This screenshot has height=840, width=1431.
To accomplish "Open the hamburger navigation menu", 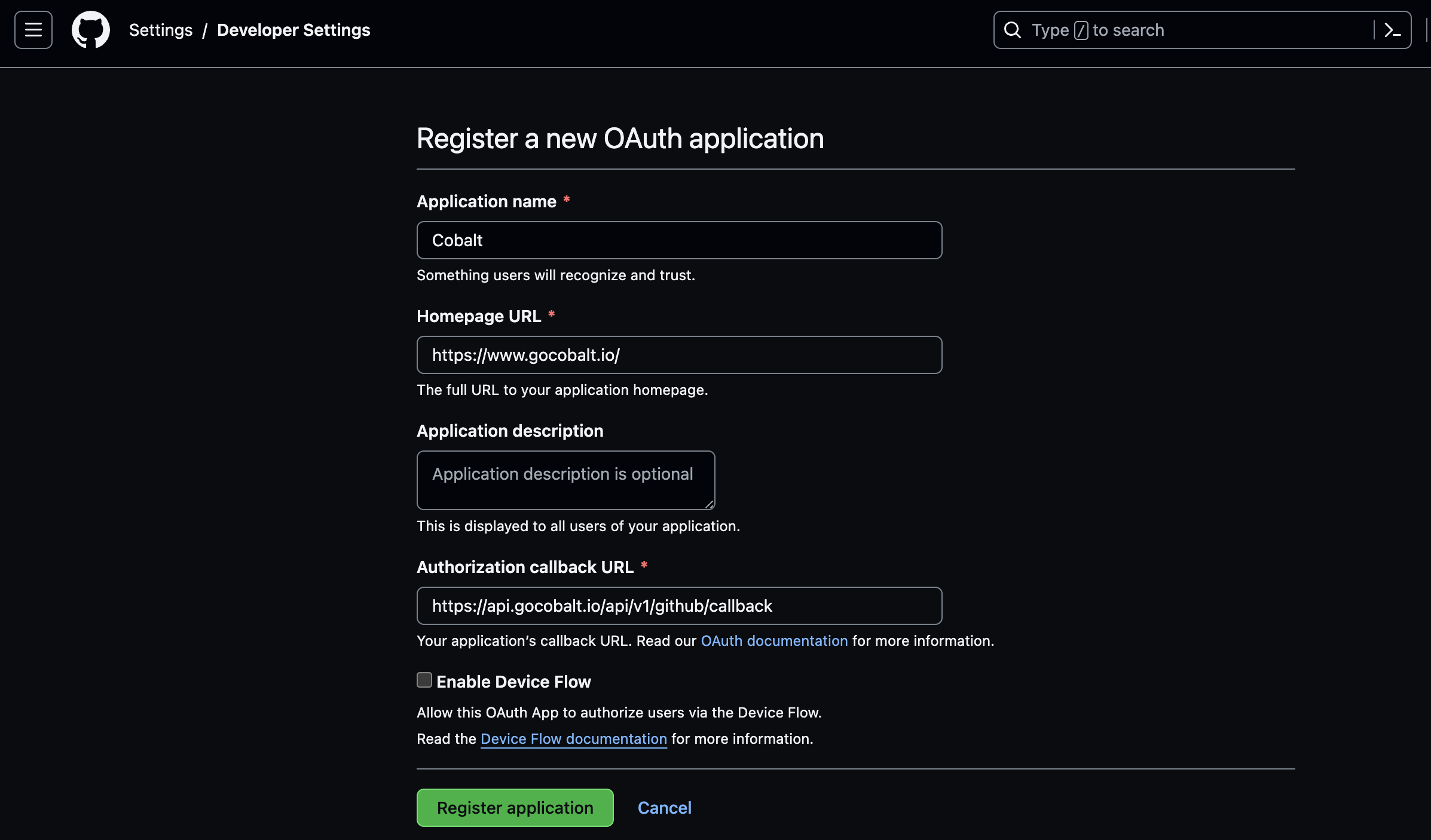I will pos(33,29).
